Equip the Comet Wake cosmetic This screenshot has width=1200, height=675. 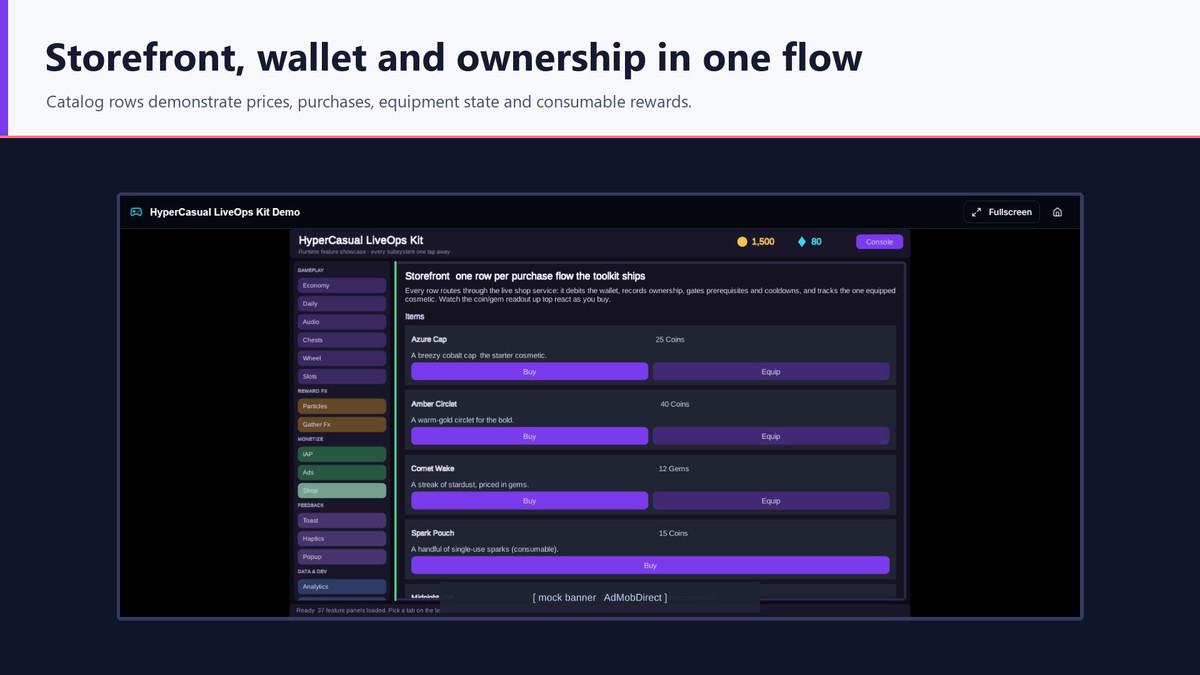771,500
